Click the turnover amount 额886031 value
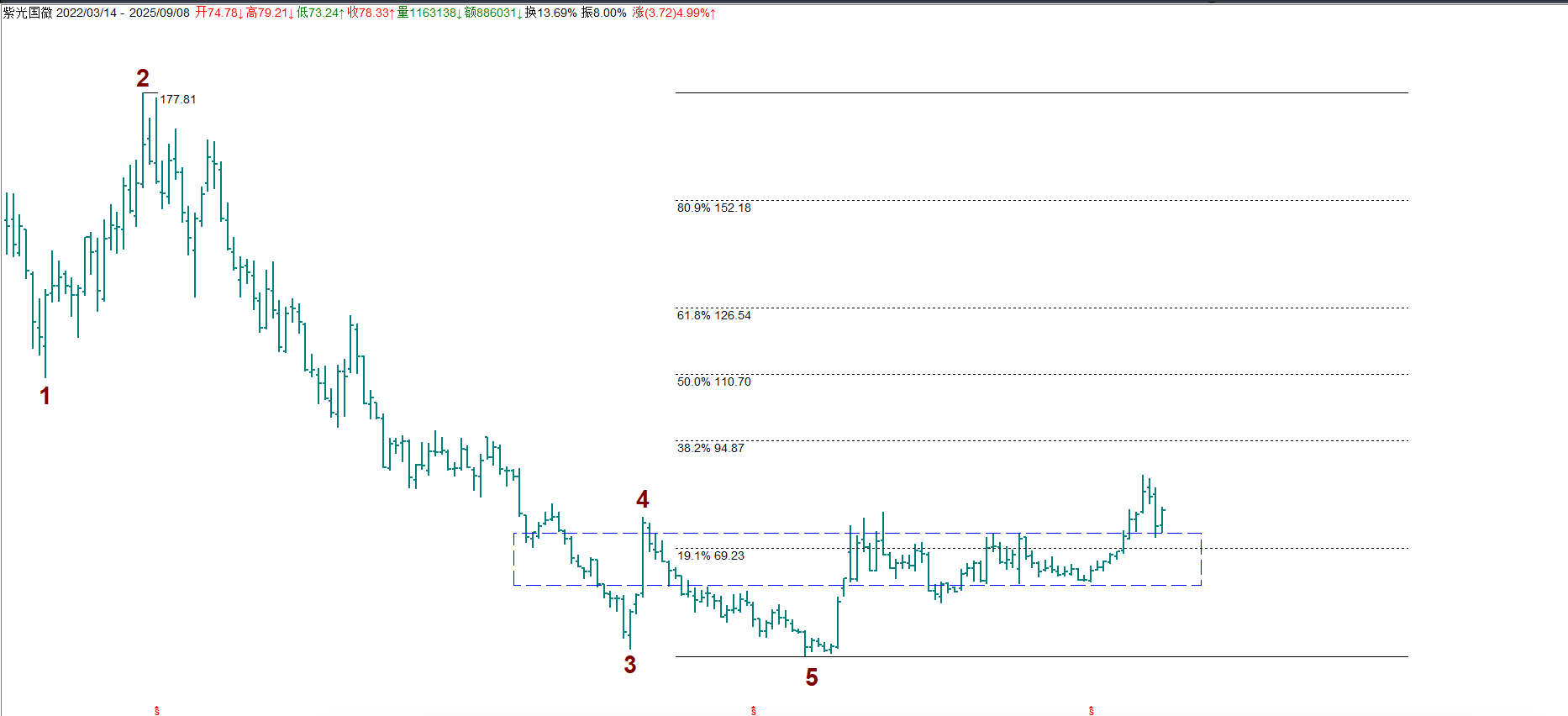Viewport: 1568px width, 716px height. coord(493,13)
